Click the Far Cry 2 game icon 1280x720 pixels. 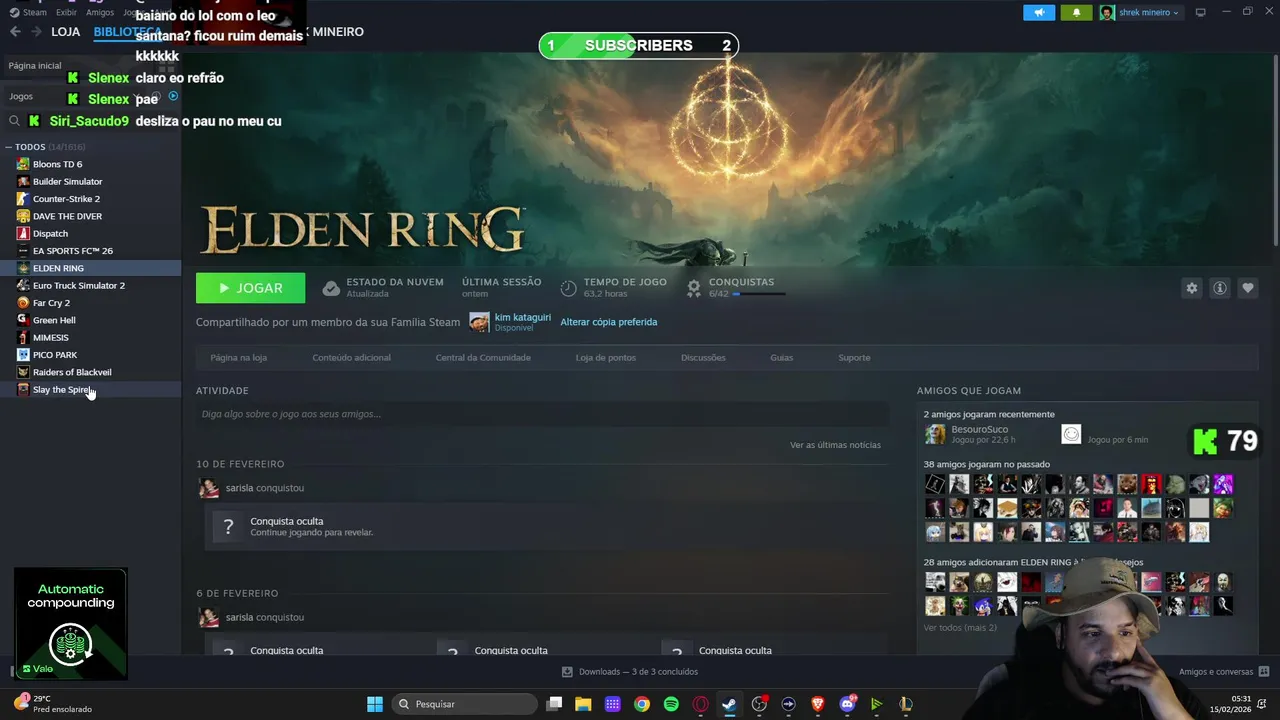click(x=23, y=303)
